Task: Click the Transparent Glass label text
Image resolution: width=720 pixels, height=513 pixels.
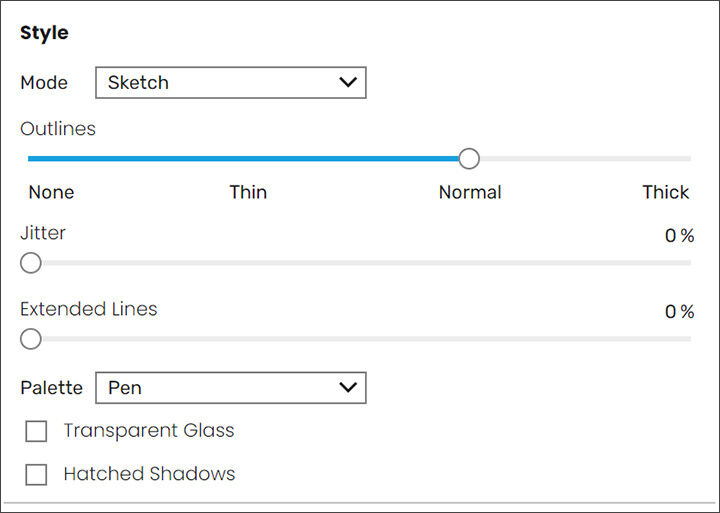Action: coord(149,430)
